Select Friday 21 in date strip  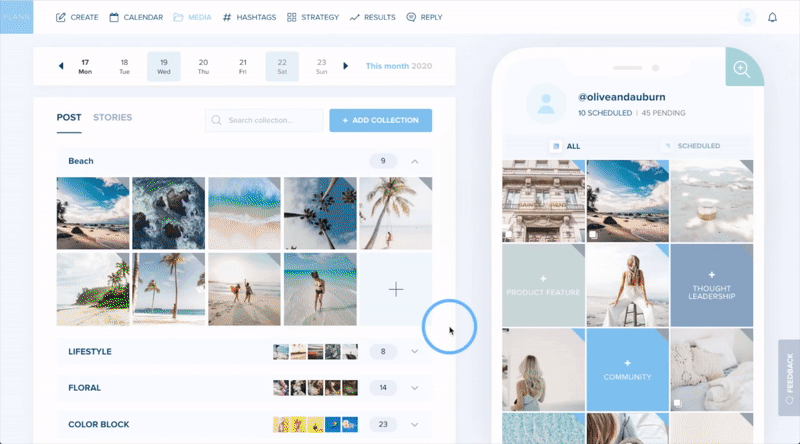pos(243,66)
